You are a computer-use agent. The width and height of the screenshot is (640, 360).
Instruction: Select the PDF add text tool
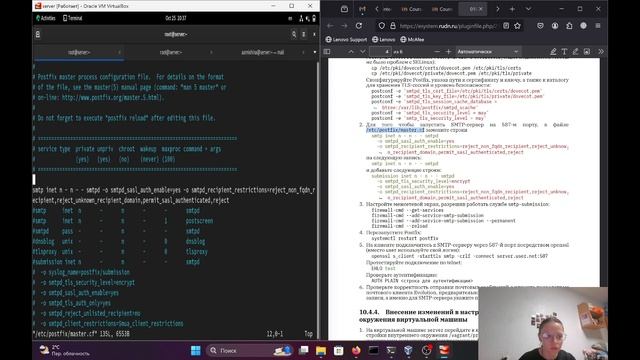(564, 52)
